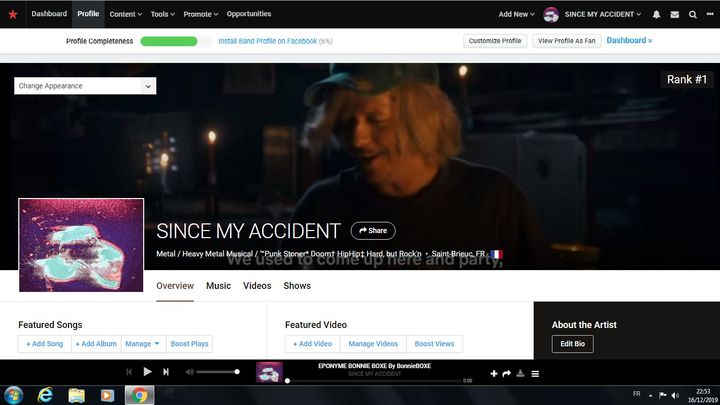The height and width of the screenshot is (405, 720).
Task: Open File Explorer from taskbar
Action: (76, 395)
